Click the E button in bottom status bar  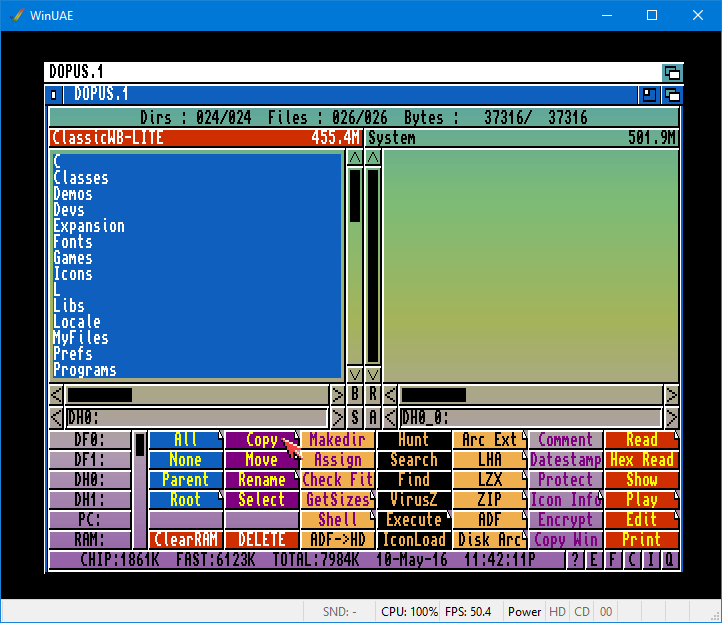click(x=594, y=559)
